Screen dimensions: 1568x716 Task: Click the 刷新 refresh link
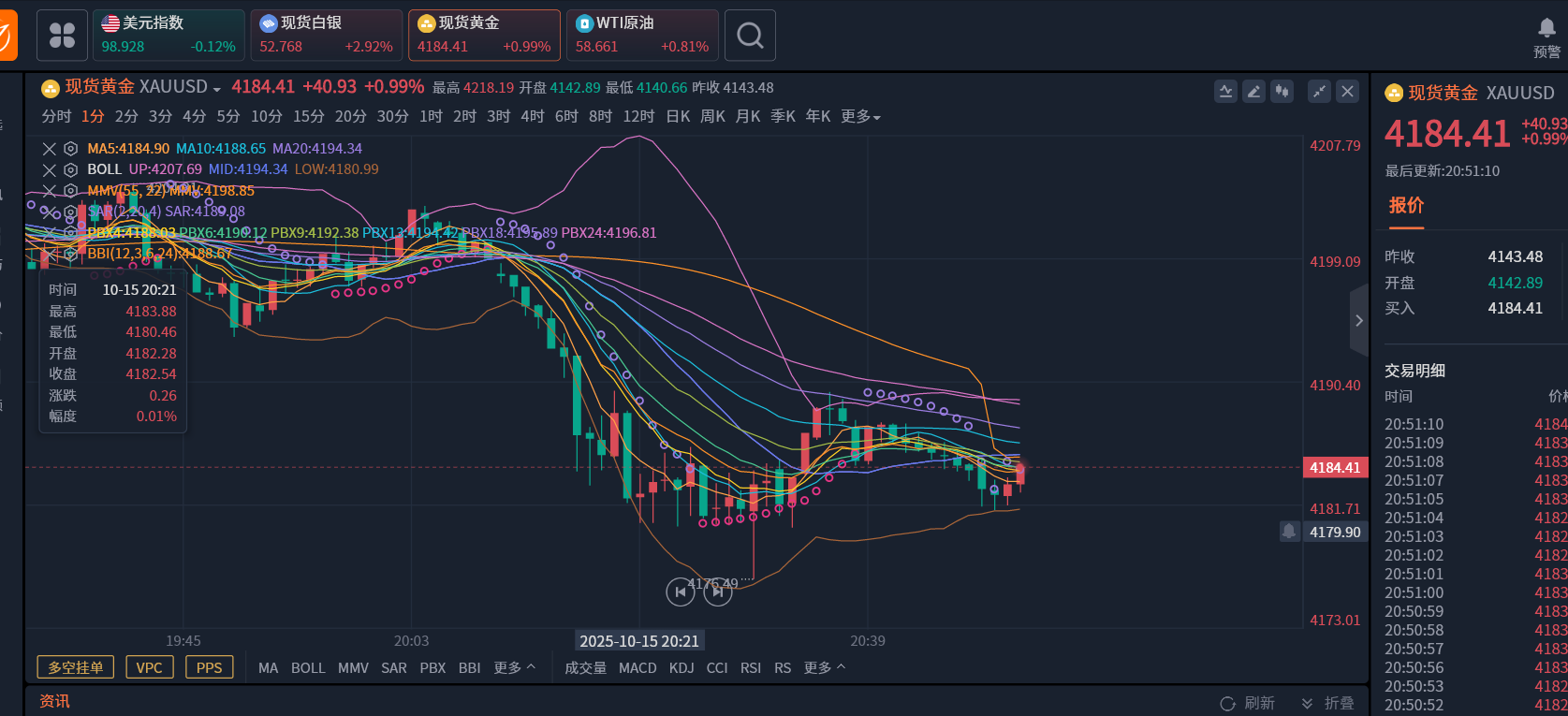1248,703
